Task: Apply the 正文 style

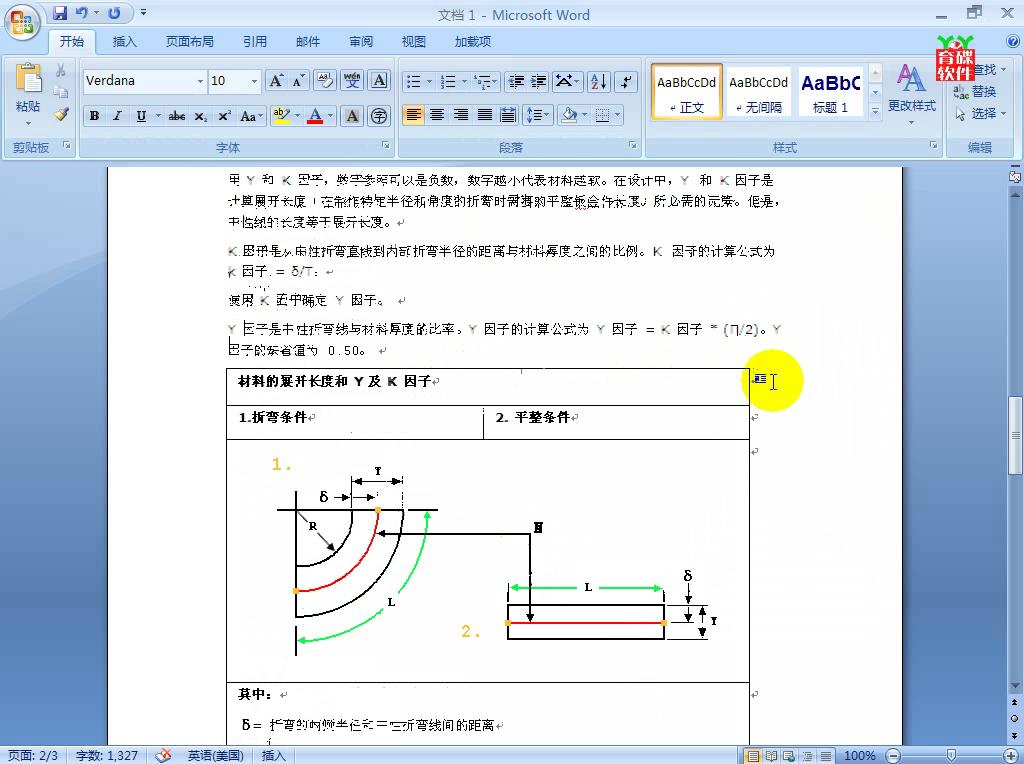Action: 686,91
